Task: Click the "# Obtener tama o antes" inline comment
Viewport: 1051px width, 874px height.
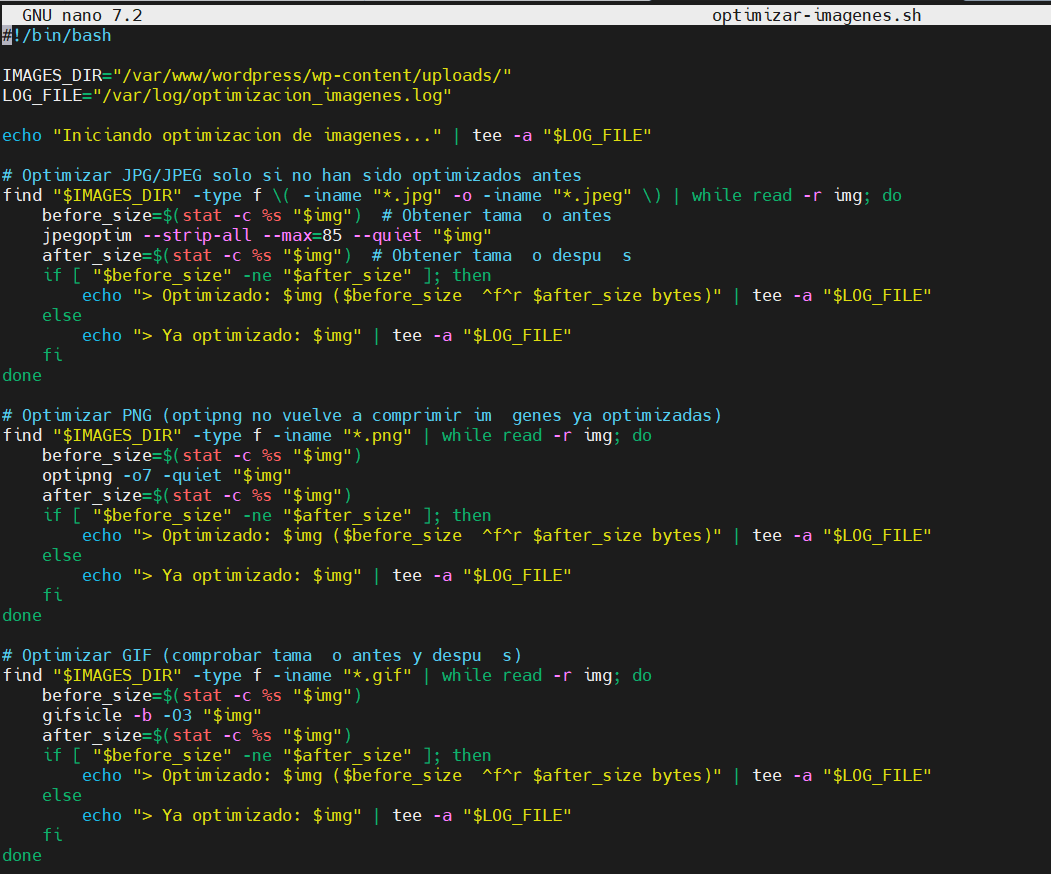Action: point(506,215)
